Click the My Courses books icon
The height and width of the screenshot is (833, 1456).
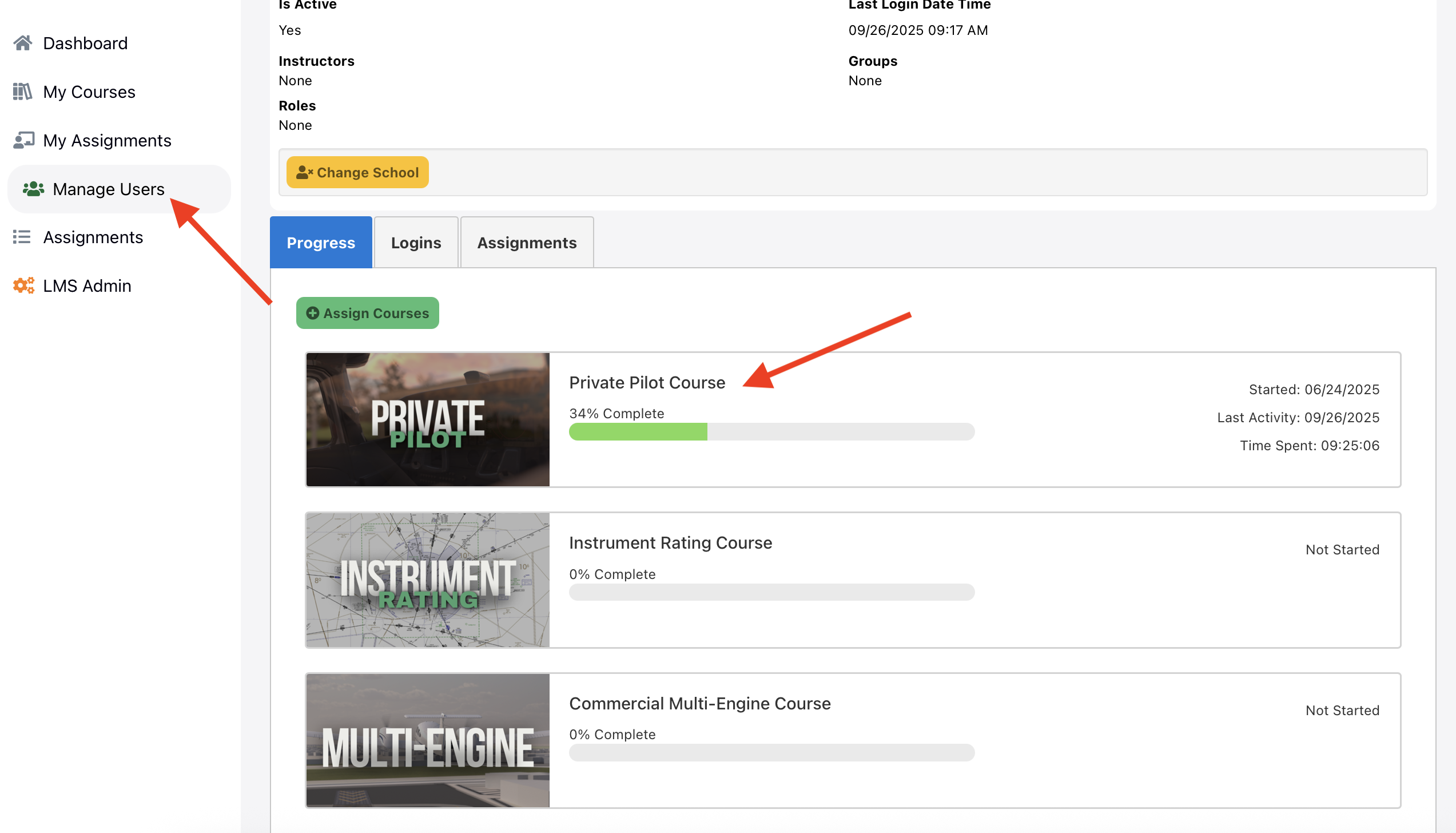(x=23, y=92)
